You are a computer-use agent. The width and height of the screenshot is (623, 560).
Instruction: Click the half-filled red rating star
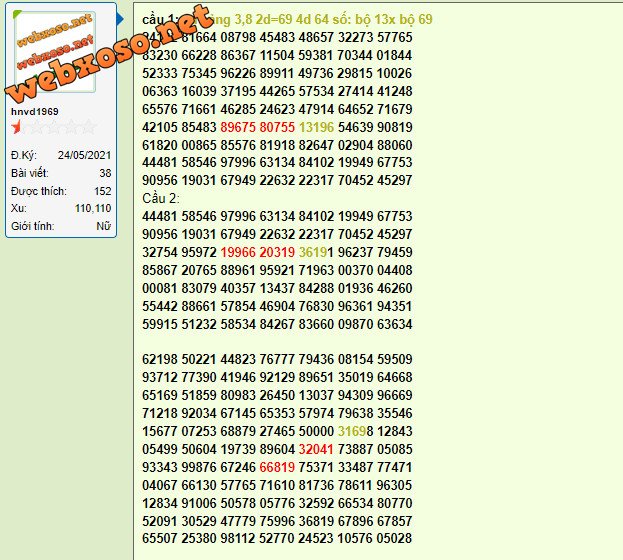pyautogui.click(x=17, y=128)
